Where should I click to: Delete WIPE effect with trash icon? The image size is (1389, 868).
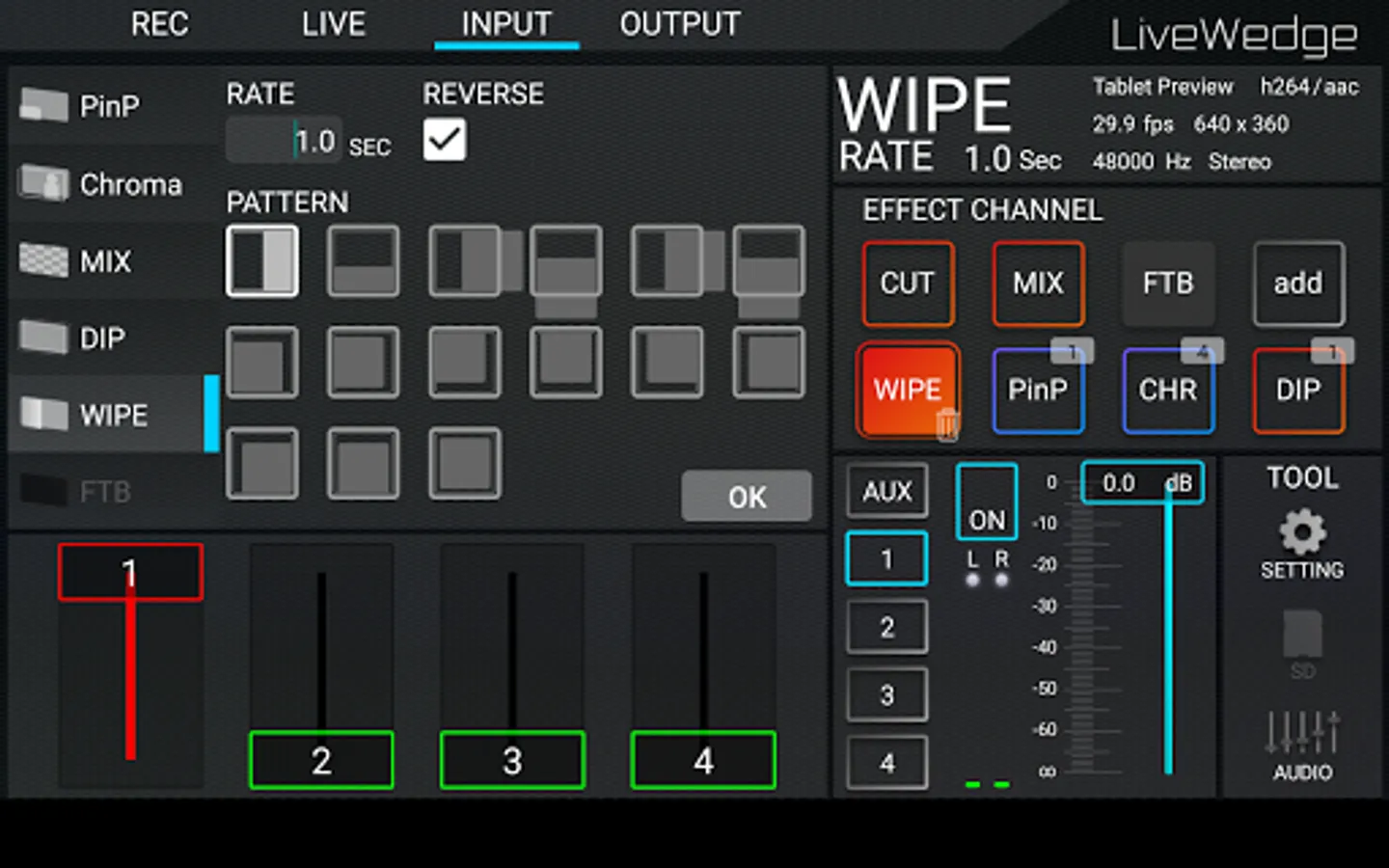click(947, 423)
